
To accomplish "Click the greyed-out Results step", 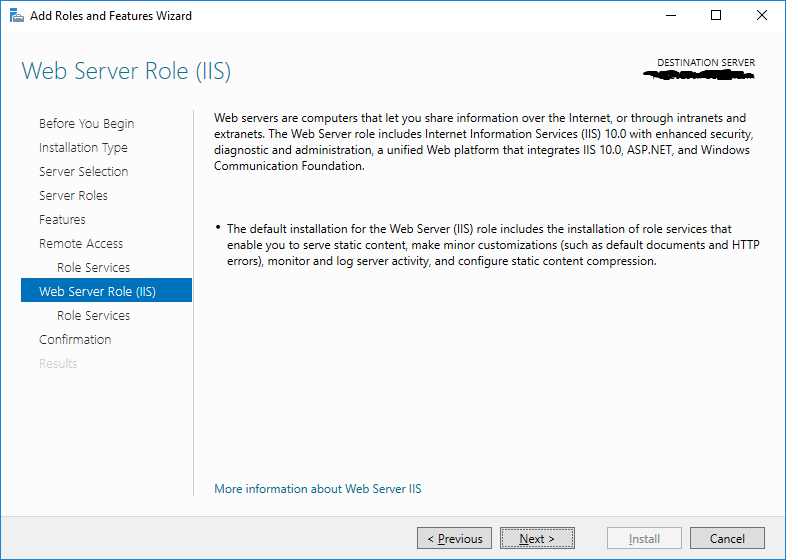I will (58, 364).
